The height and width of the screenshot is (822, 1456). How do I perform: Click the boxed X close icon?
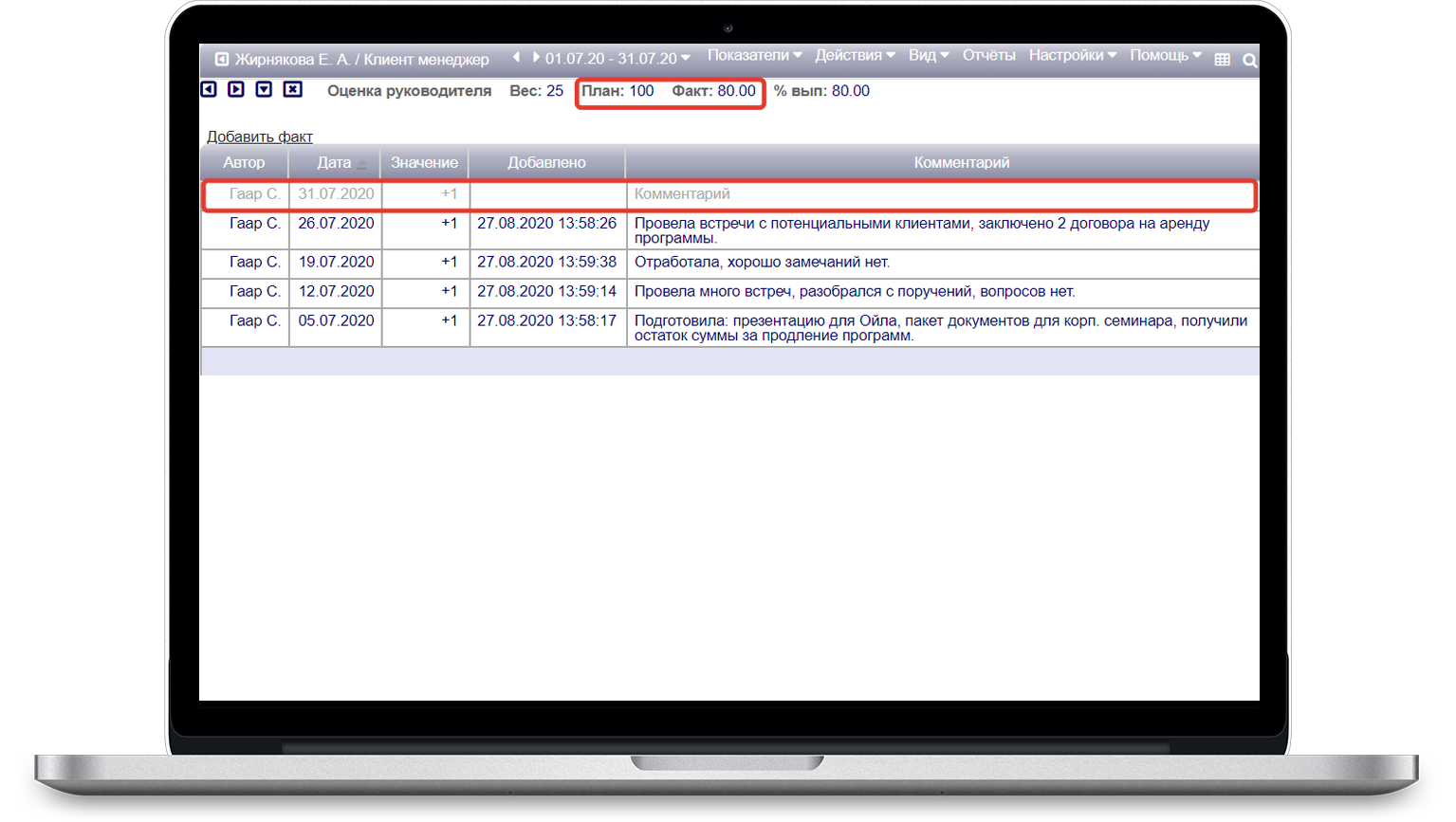pos(293,89)
